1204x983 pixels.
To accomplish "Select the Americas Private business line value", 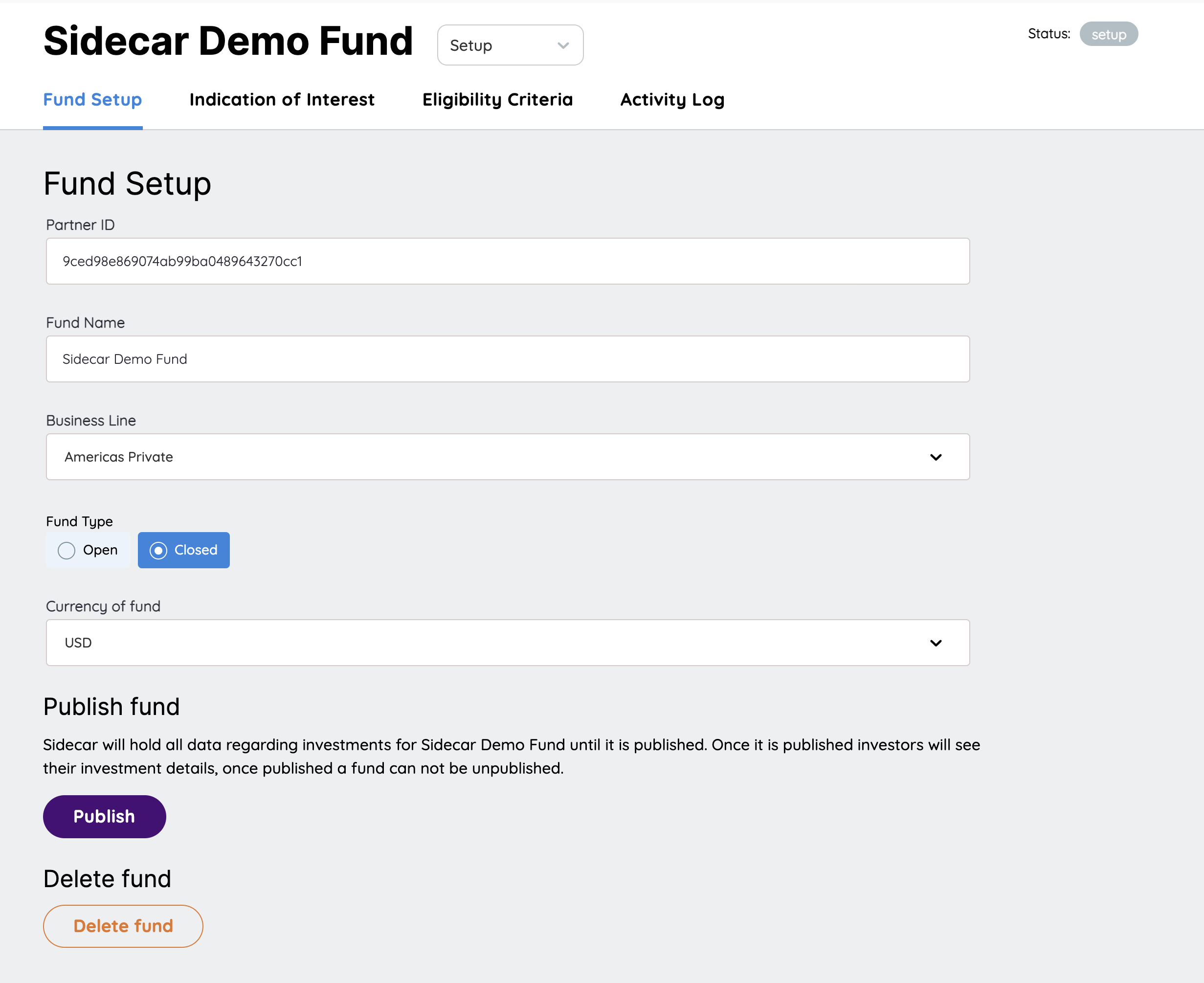I will coord(118,456).
